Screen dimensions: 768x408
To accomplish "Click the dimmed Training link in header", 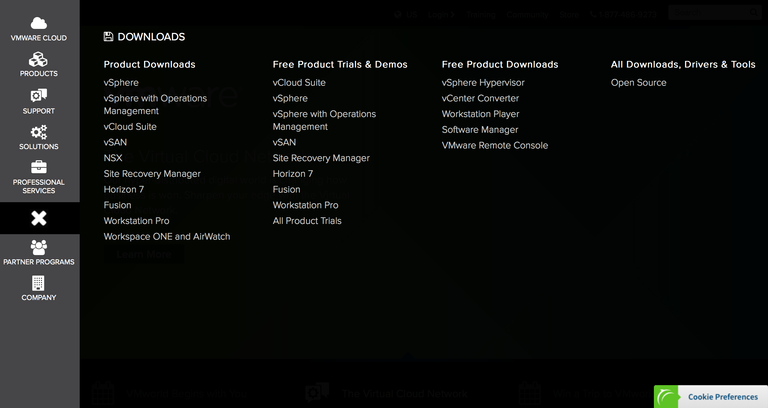I will [480, 15].
